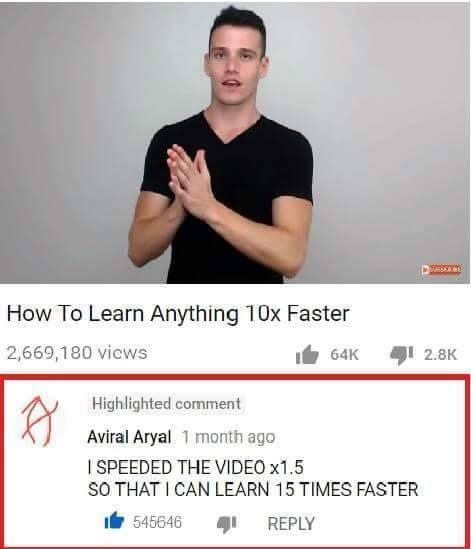This screenshot has height=549, width=471.
Task: Click the '1 month ago' timestamp
Action: click(229, 437)
